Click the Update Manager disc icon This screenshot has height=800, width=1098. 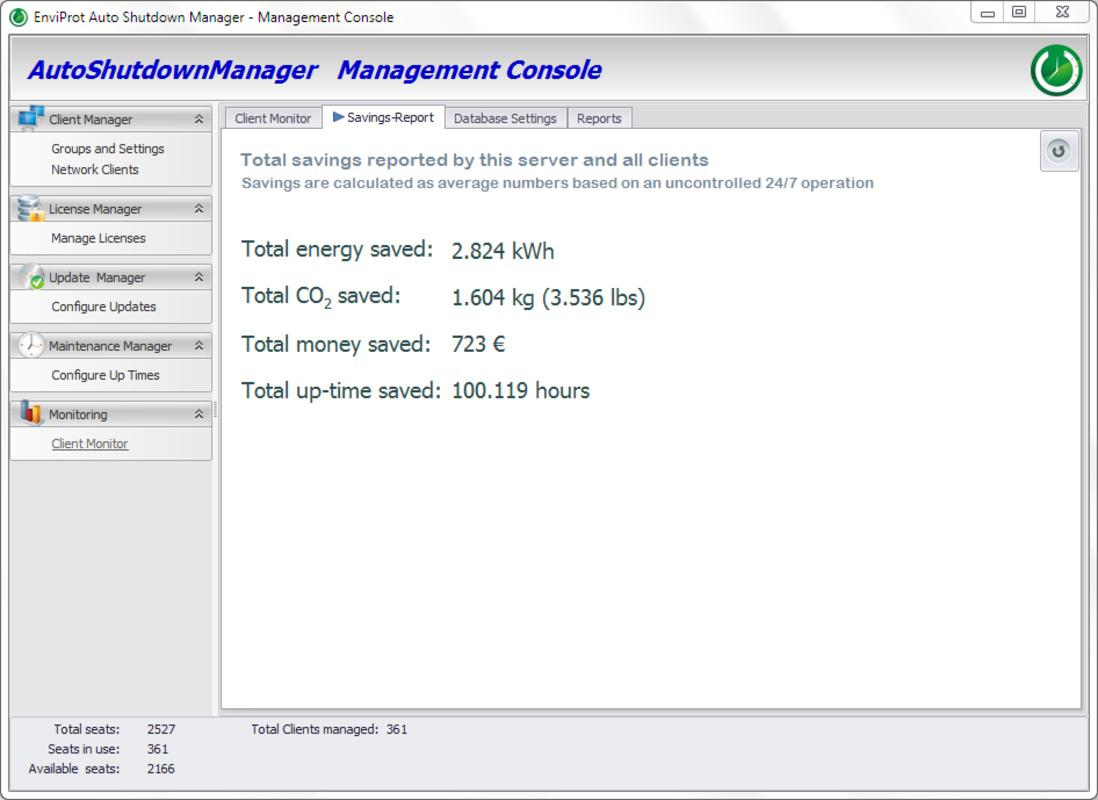pyautogui.click(x=31, y=277)
